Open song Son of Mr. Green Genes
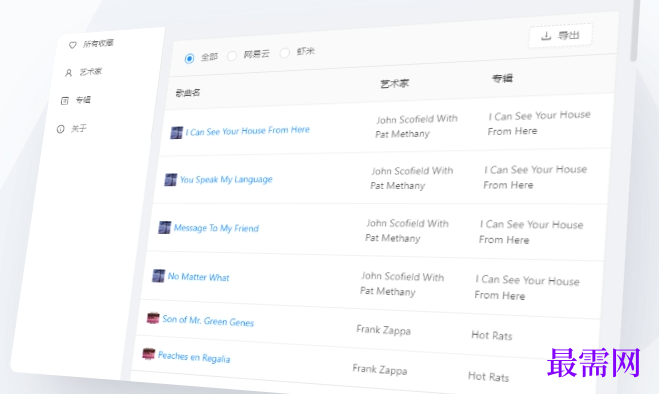The image size is (659, 394). coord(208,321)
